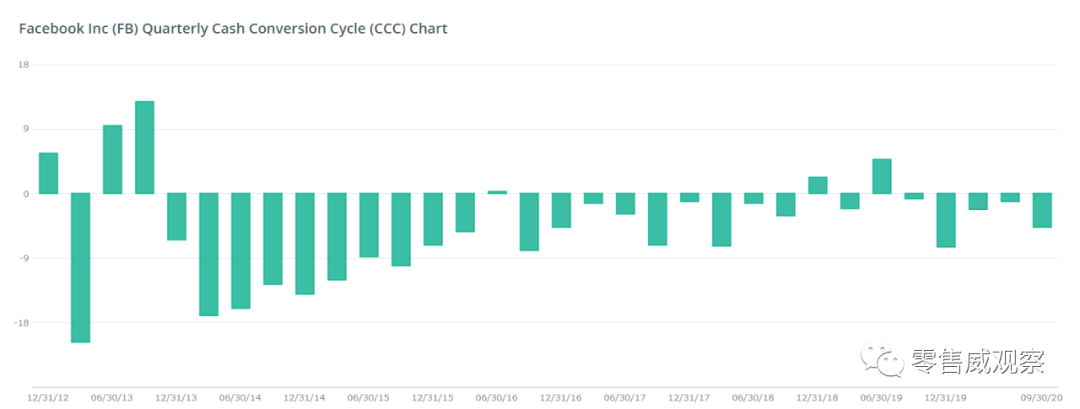This screenshot has height=409, width=1080.
Task: Click the positive bar at 12/31/18
Action: (817, 185)
